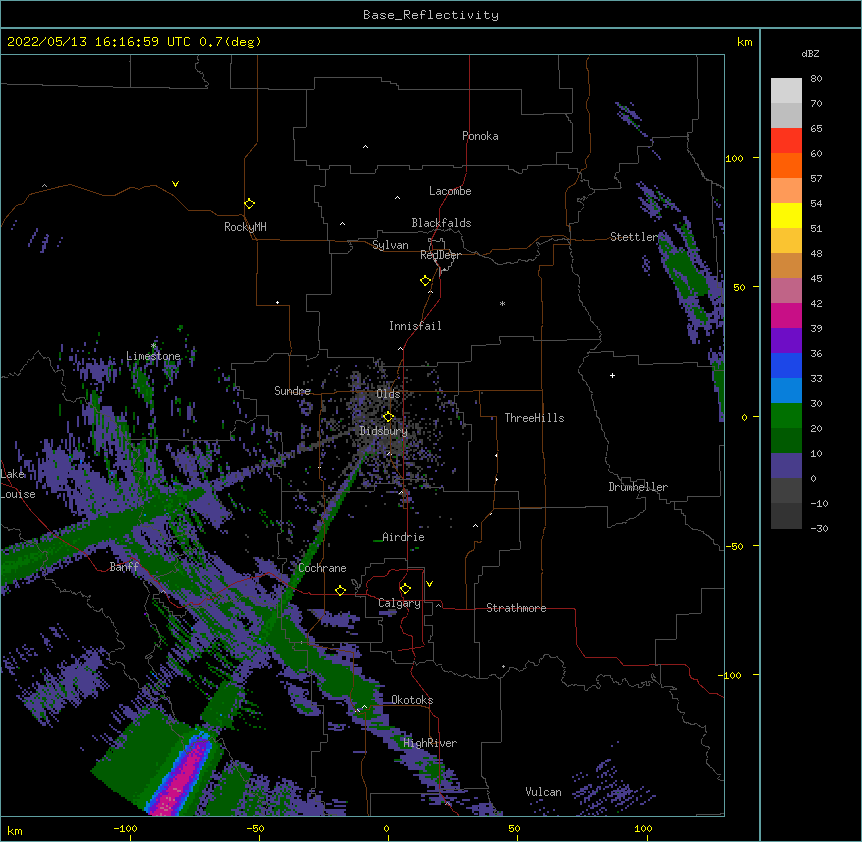Click the Stettler label

634,237
